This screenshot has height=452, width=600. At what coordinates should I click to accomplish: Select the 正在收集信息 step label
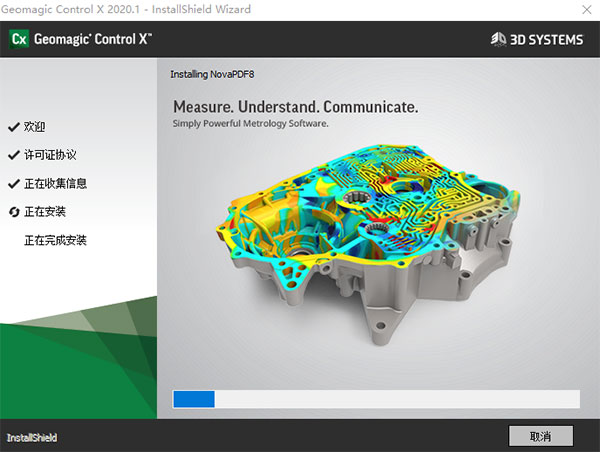[55, 184]
